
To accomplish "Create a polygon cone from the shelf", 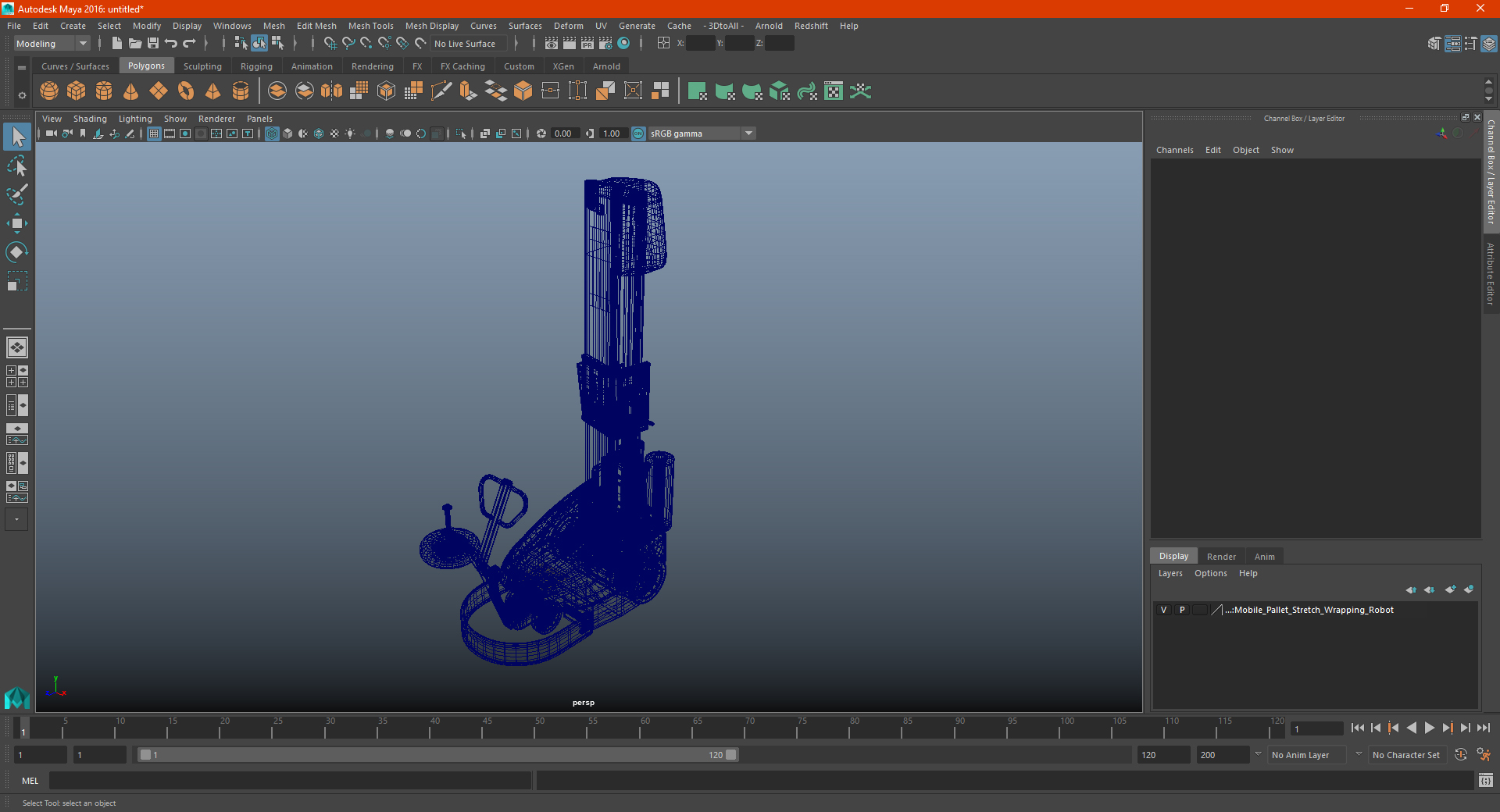I will pos(131,91).
